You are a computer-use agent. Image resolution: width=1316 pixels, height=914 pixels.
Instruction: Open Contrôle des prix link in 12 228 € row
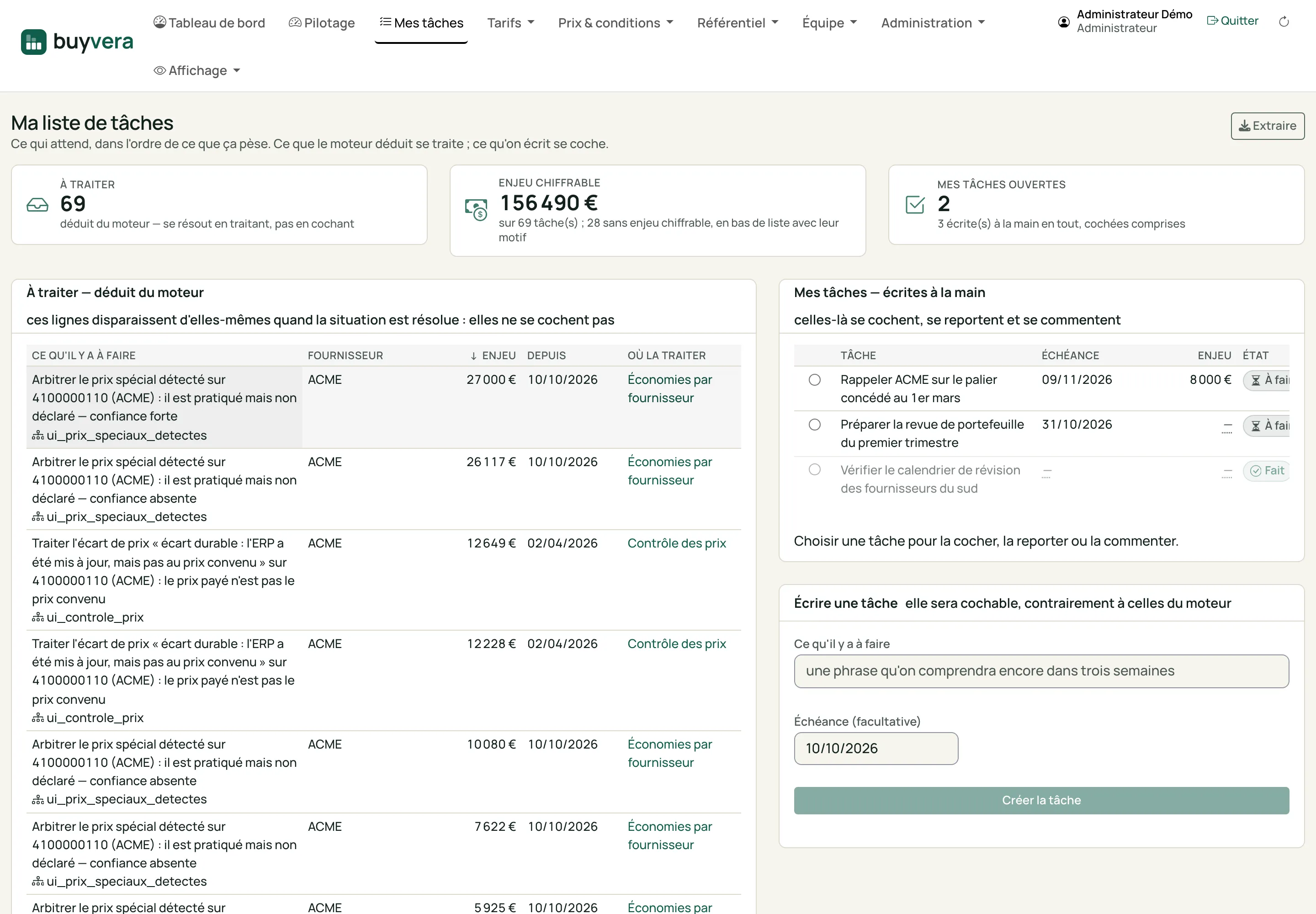click(676, 644)
